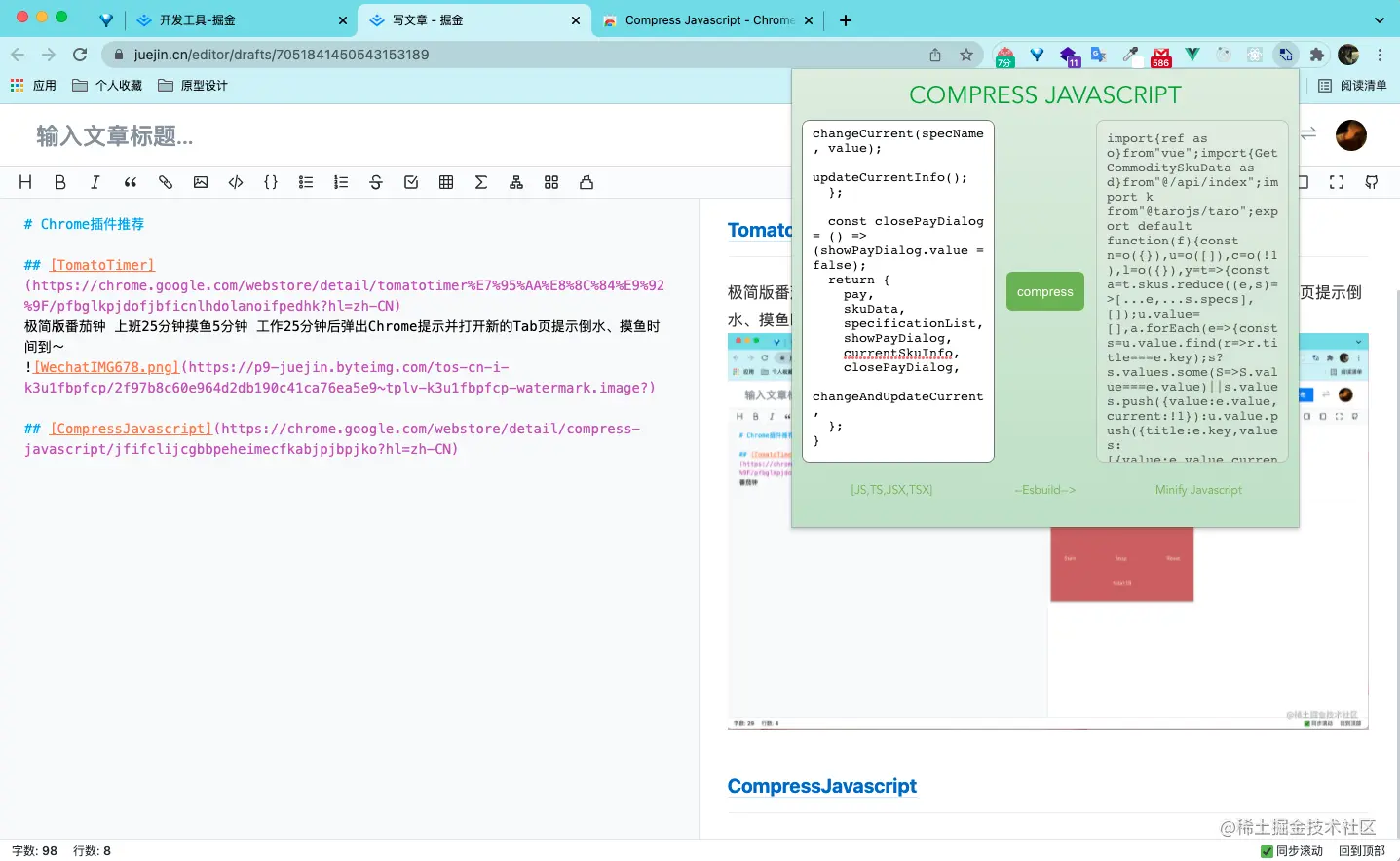
Task: Insert inline code with the angle-bracket icon
Action: click(x=236, y=182)
